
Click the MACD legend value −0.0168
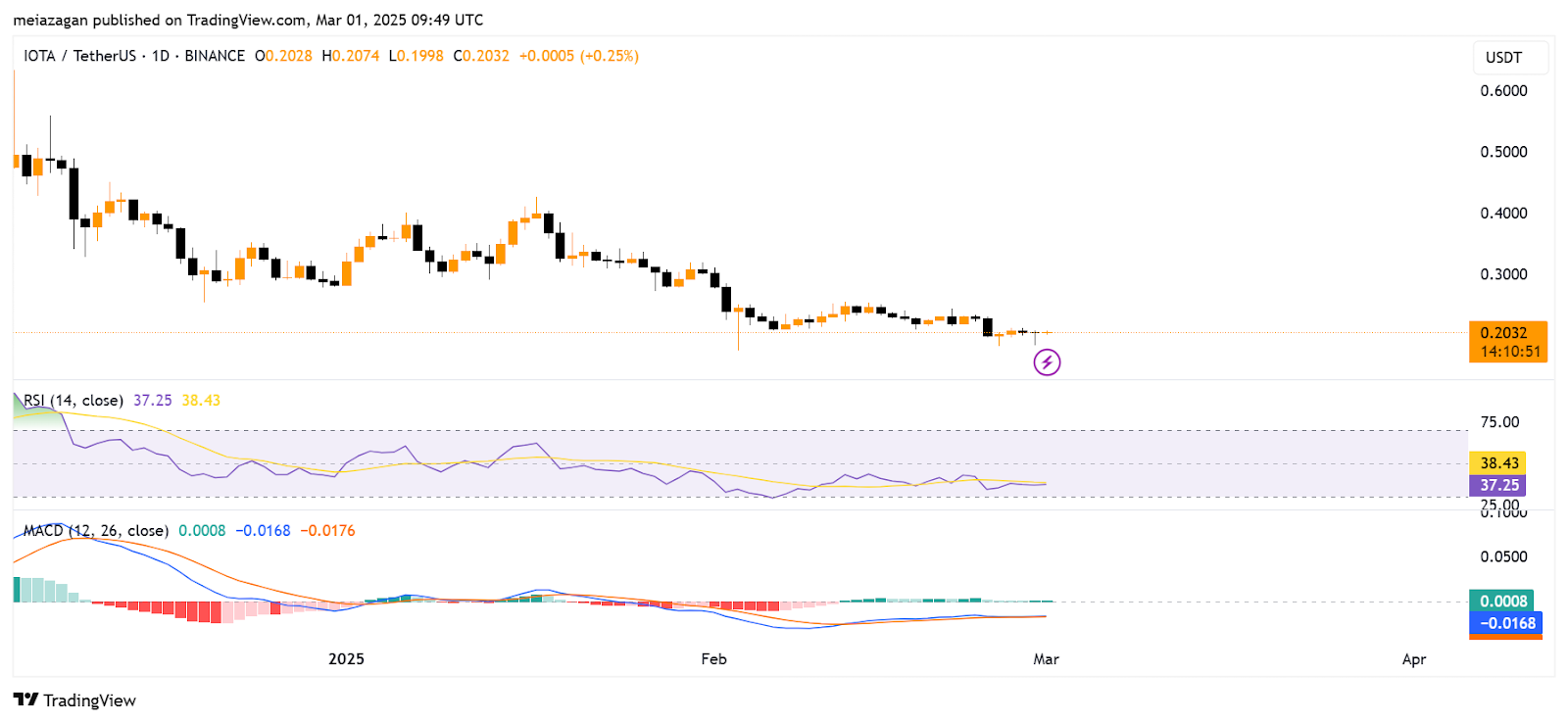263,530
